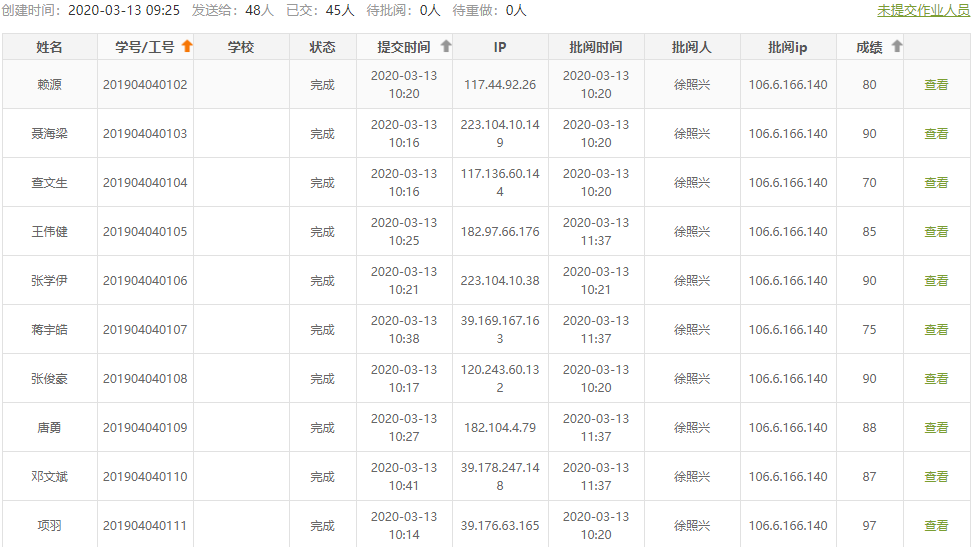
Task: Click the 状态 column header
Action: coord(322,47)
